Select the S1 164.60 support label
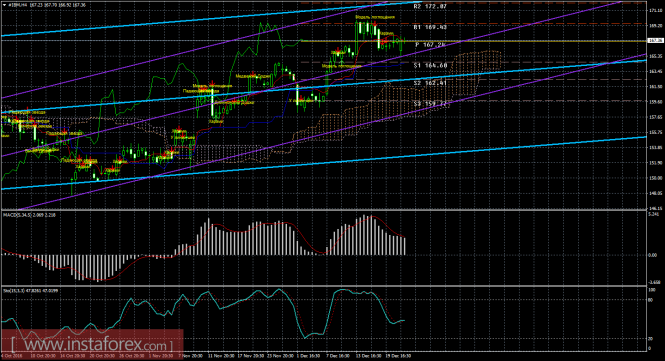This screenshot has width=665, height=361. click(x=430, y=65)
